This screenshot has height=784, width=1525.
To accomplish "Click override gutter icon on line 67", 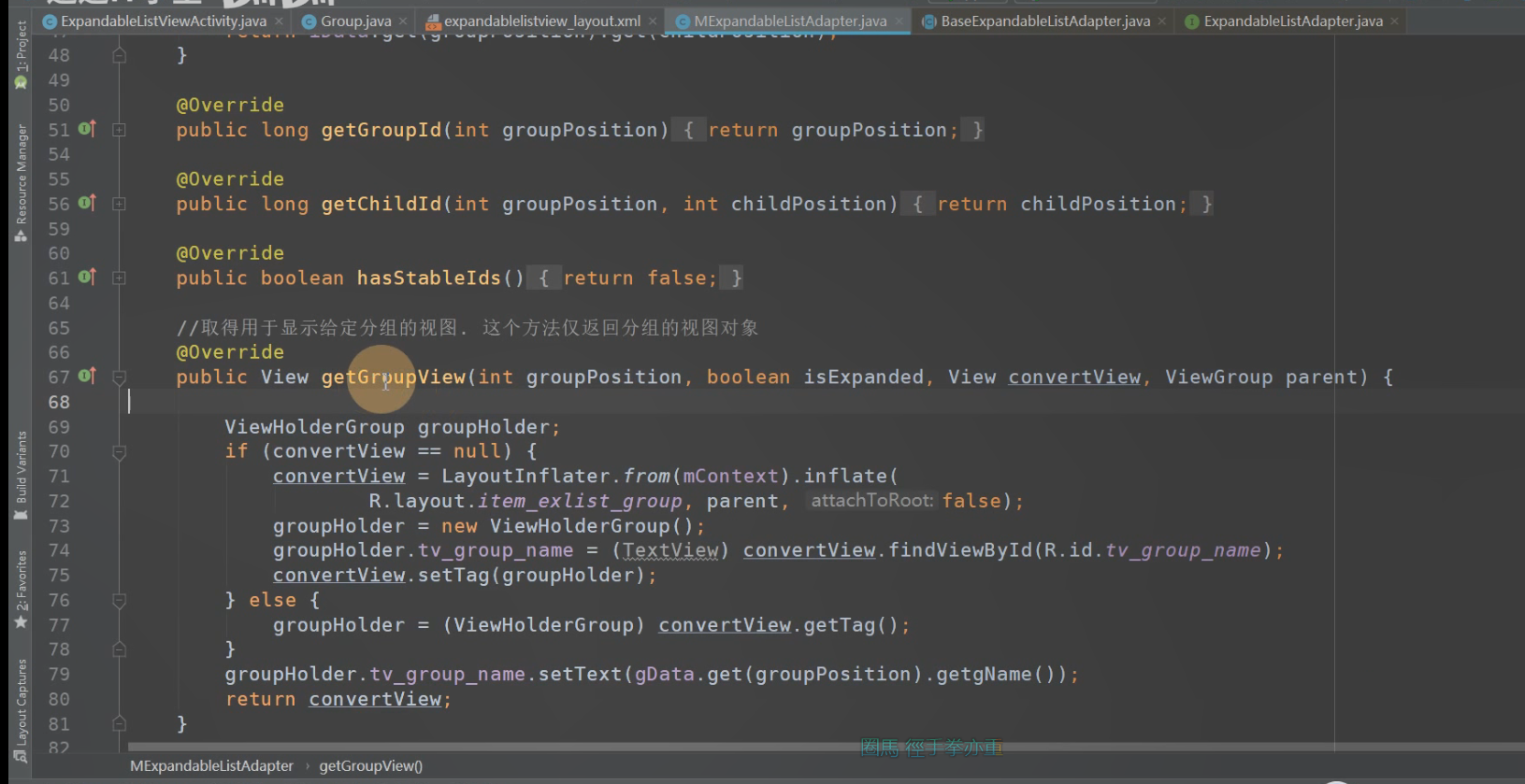I will tap(87, 376).
